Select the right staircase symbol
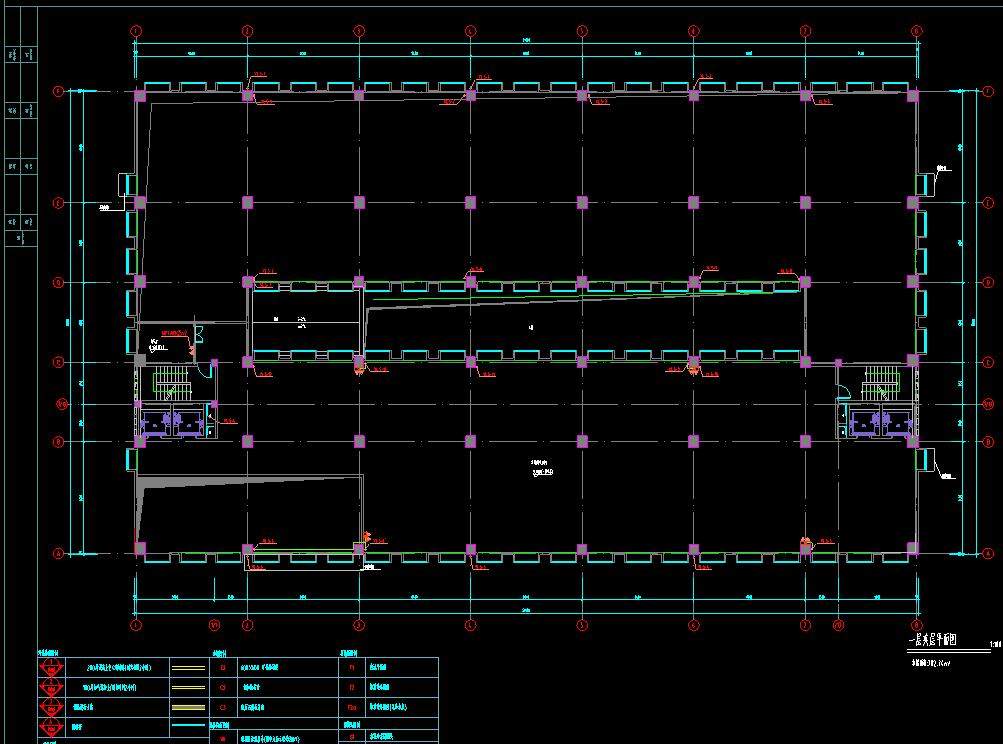The image size is (1003, 744). point(881,379)
